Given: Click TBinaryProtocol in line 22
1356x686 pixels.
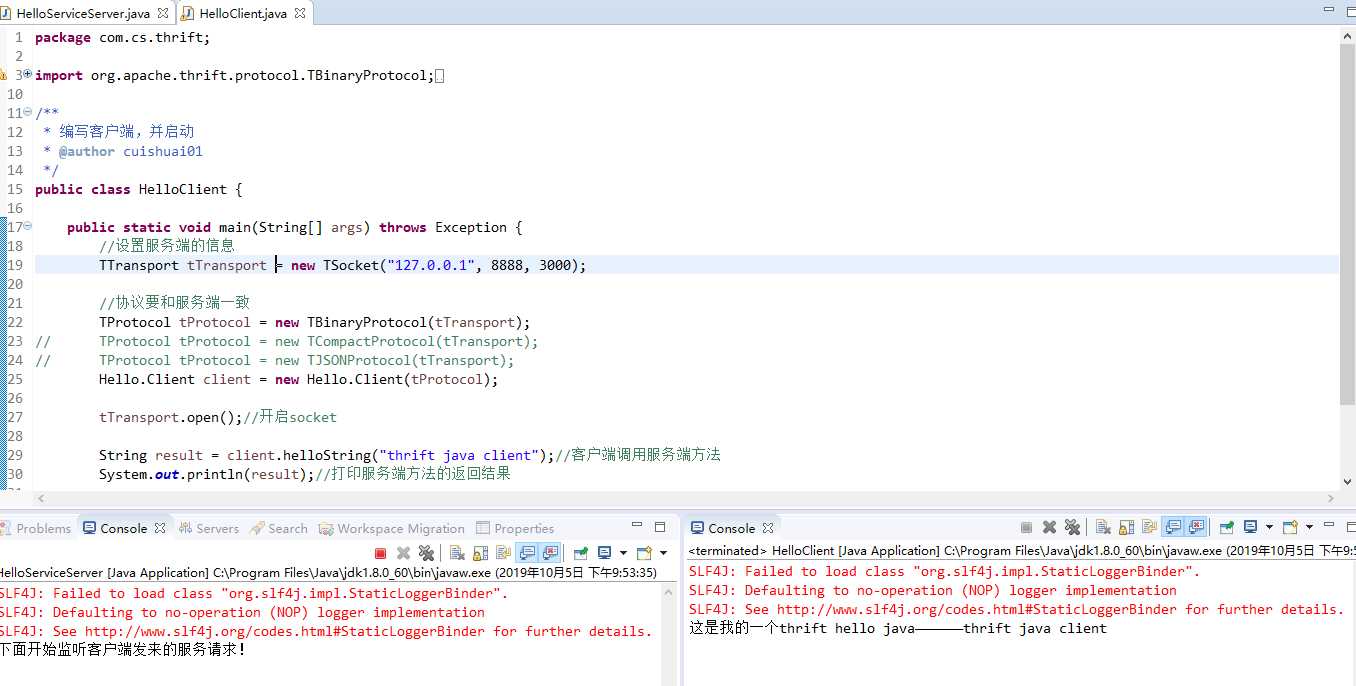Looking at the screenshot, I should tap(367, 322).
